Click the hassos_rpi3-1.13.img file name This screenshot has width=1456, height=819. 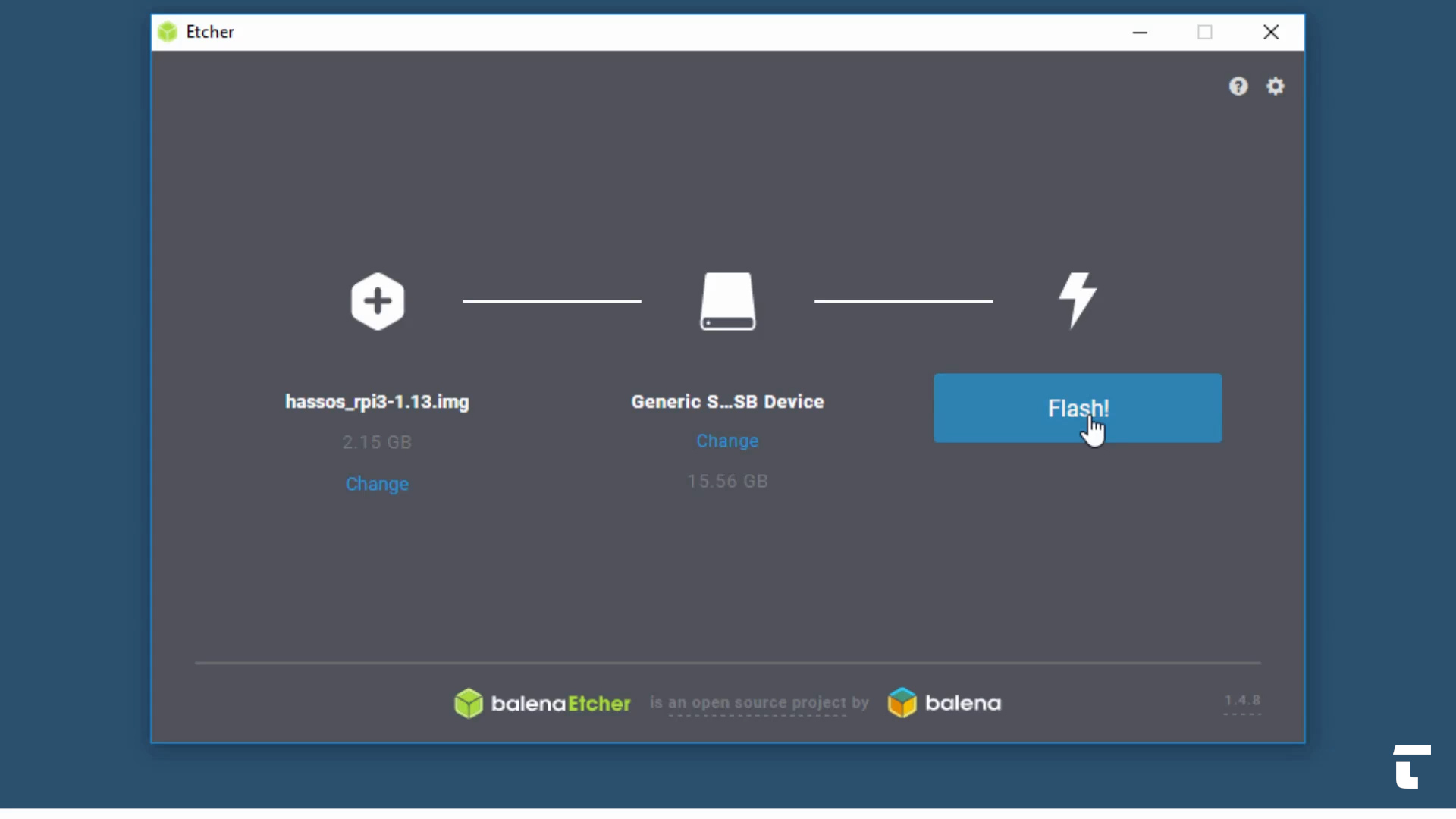(x=377, y=402)
